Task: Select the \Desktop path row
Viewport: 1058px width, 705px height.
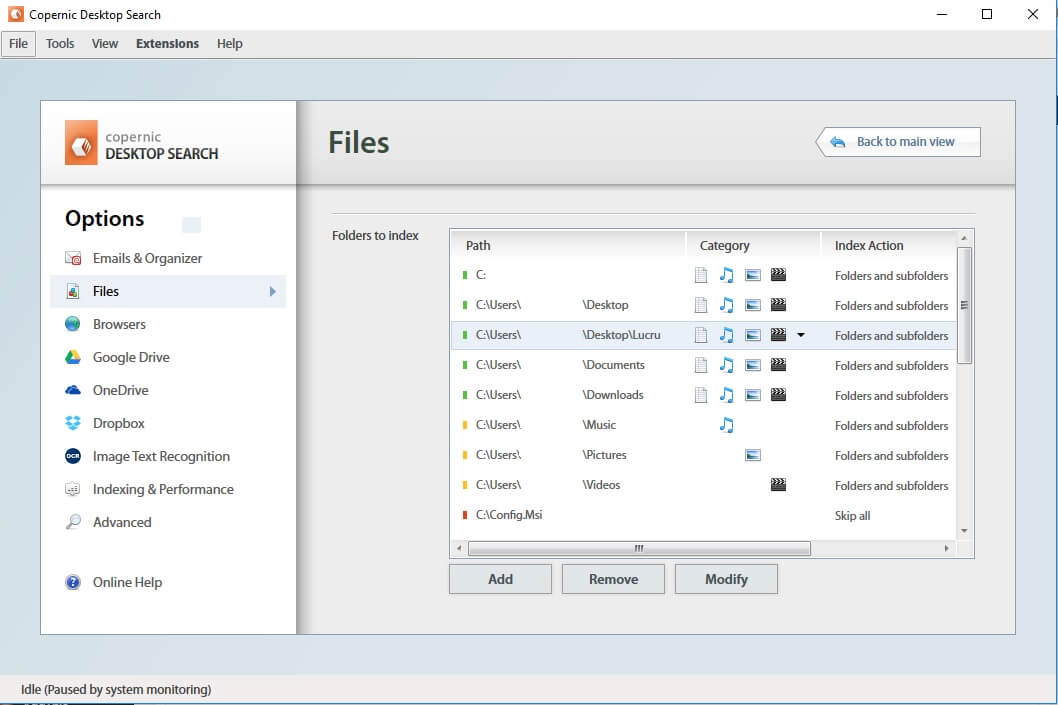Action: [x=703, y=305]
